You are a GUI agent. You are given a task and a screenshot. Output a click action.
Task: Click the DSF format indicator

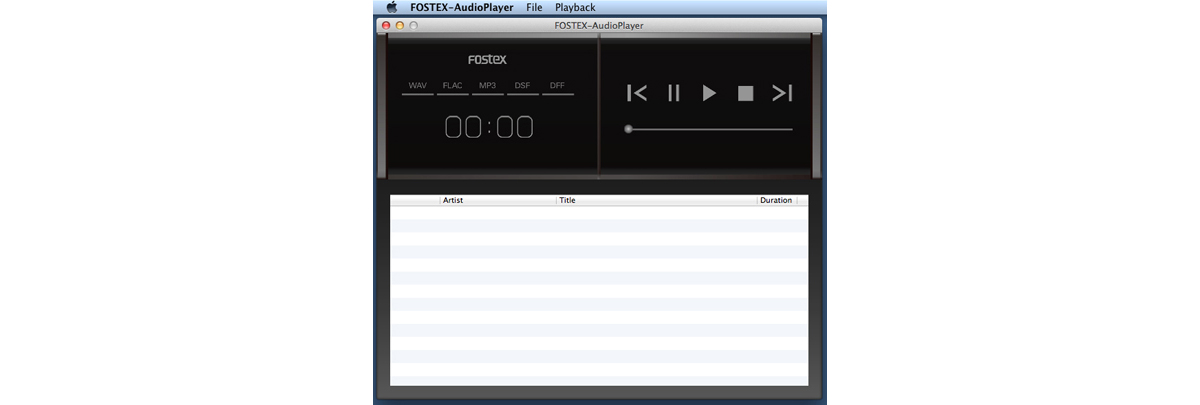pos(523,86)
